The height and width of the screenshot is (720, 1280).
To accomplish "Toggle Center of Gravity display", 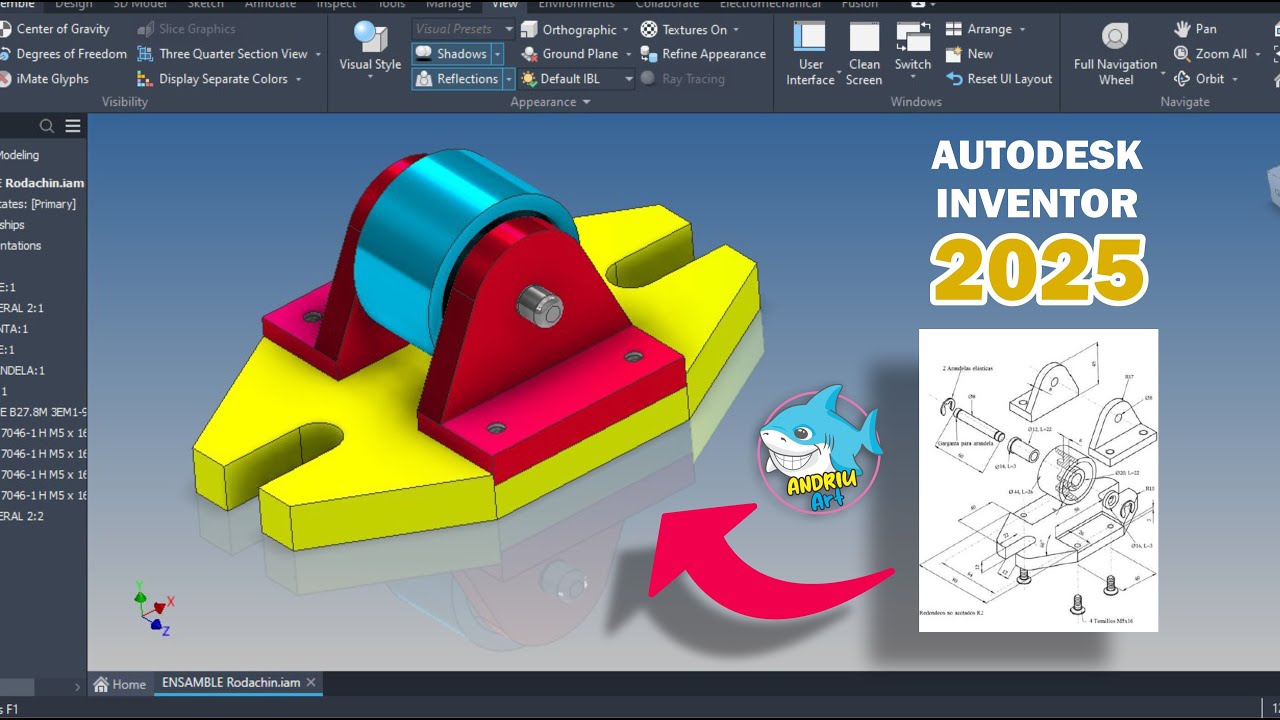I will (55, 29).
